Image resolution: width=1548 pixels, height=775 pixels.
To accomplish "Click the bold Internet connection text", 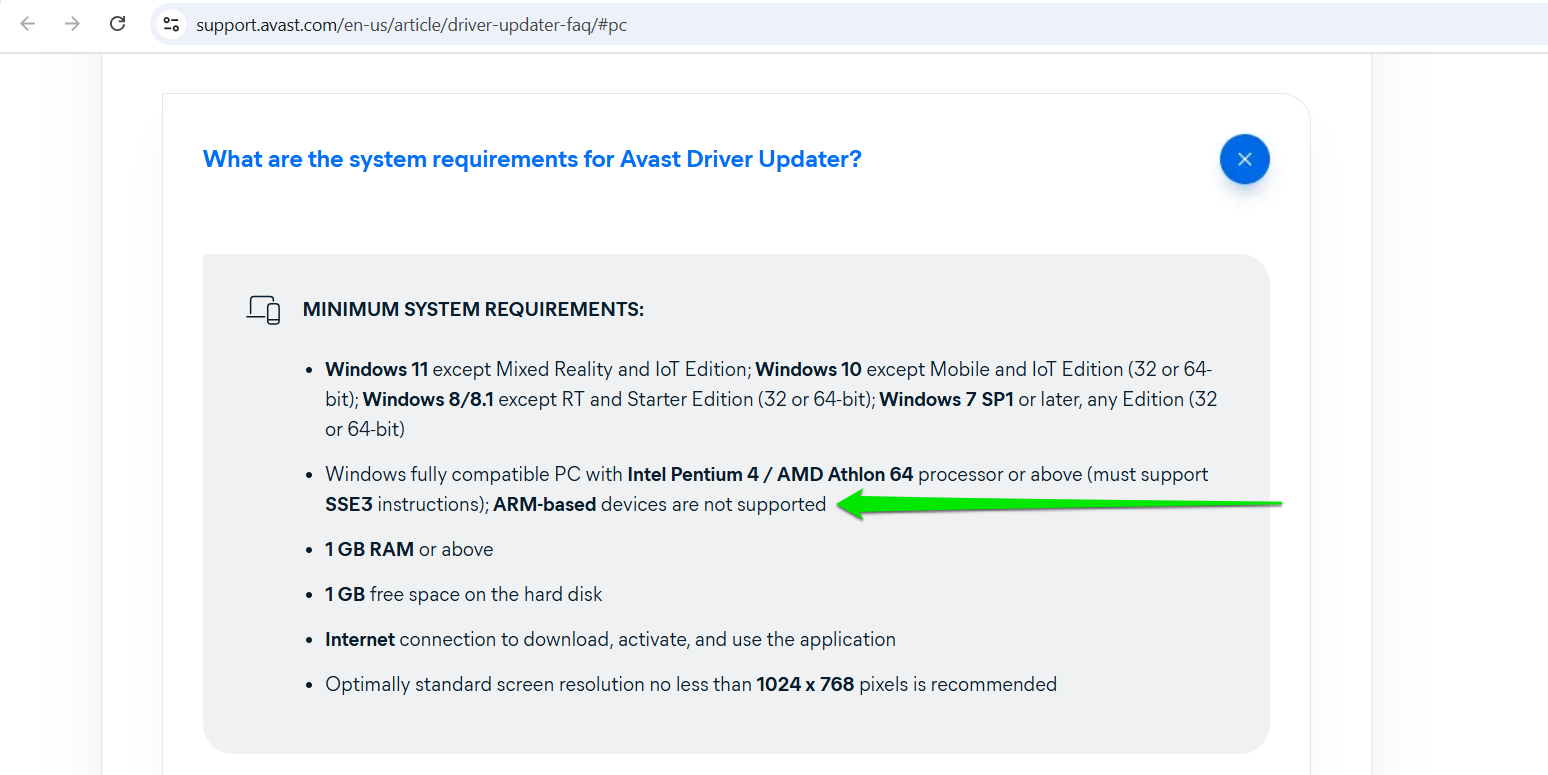I will [360, 639].
